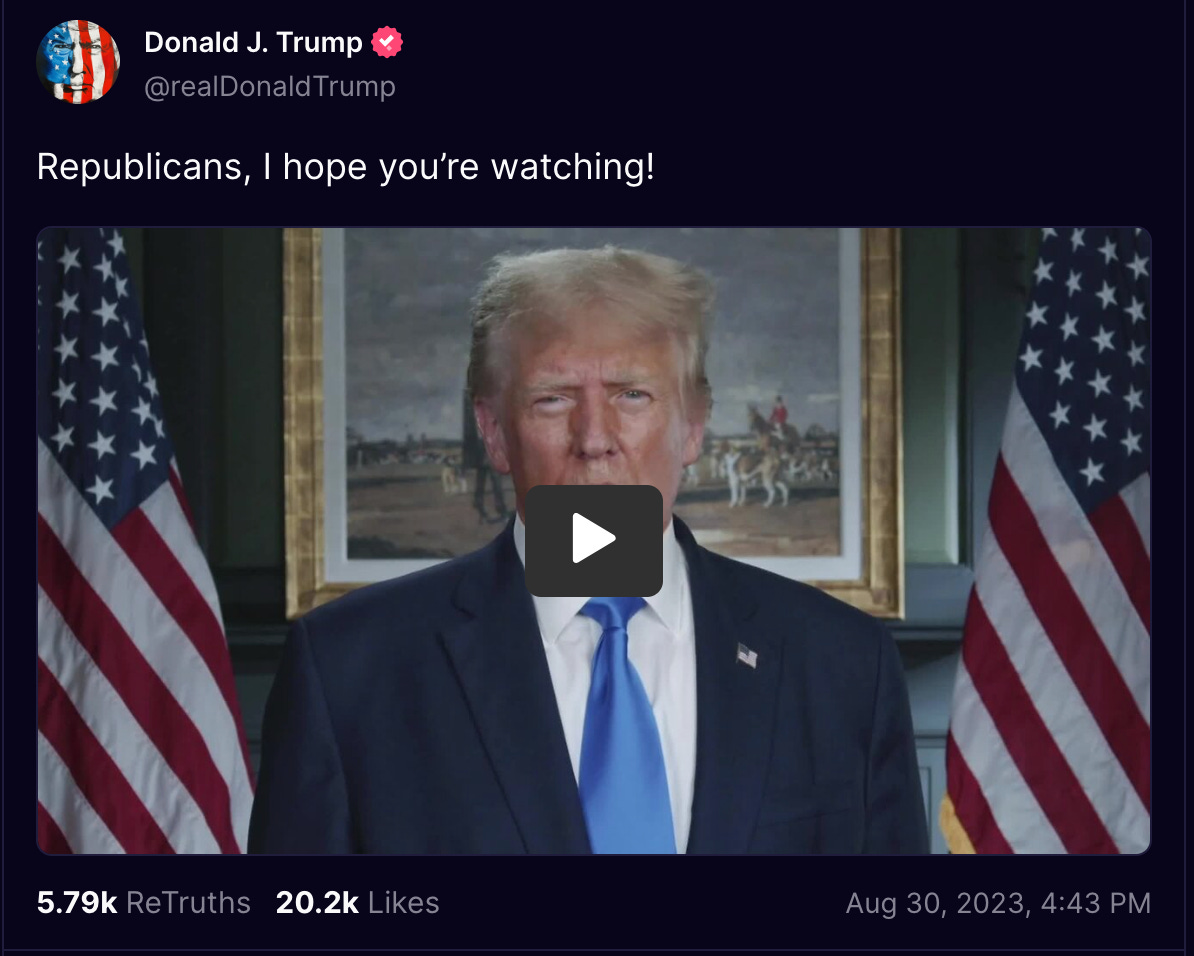Open the Donald J. Trump display name

[x=253, y=42]
